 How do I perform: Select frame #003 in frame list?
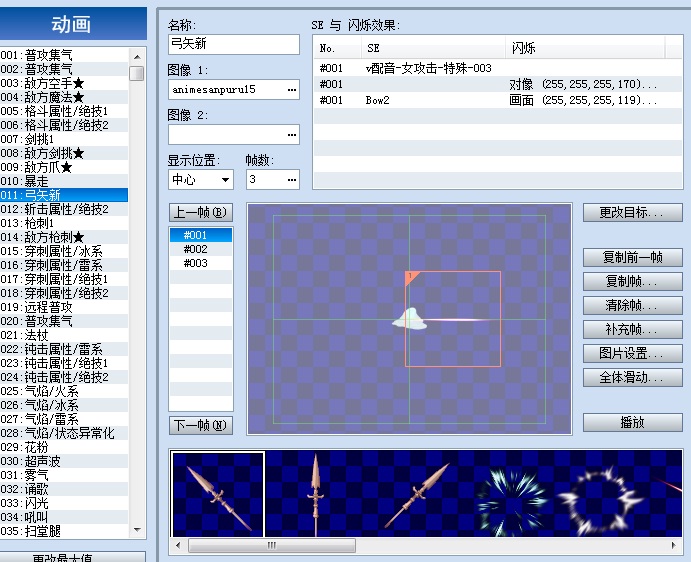201,263
